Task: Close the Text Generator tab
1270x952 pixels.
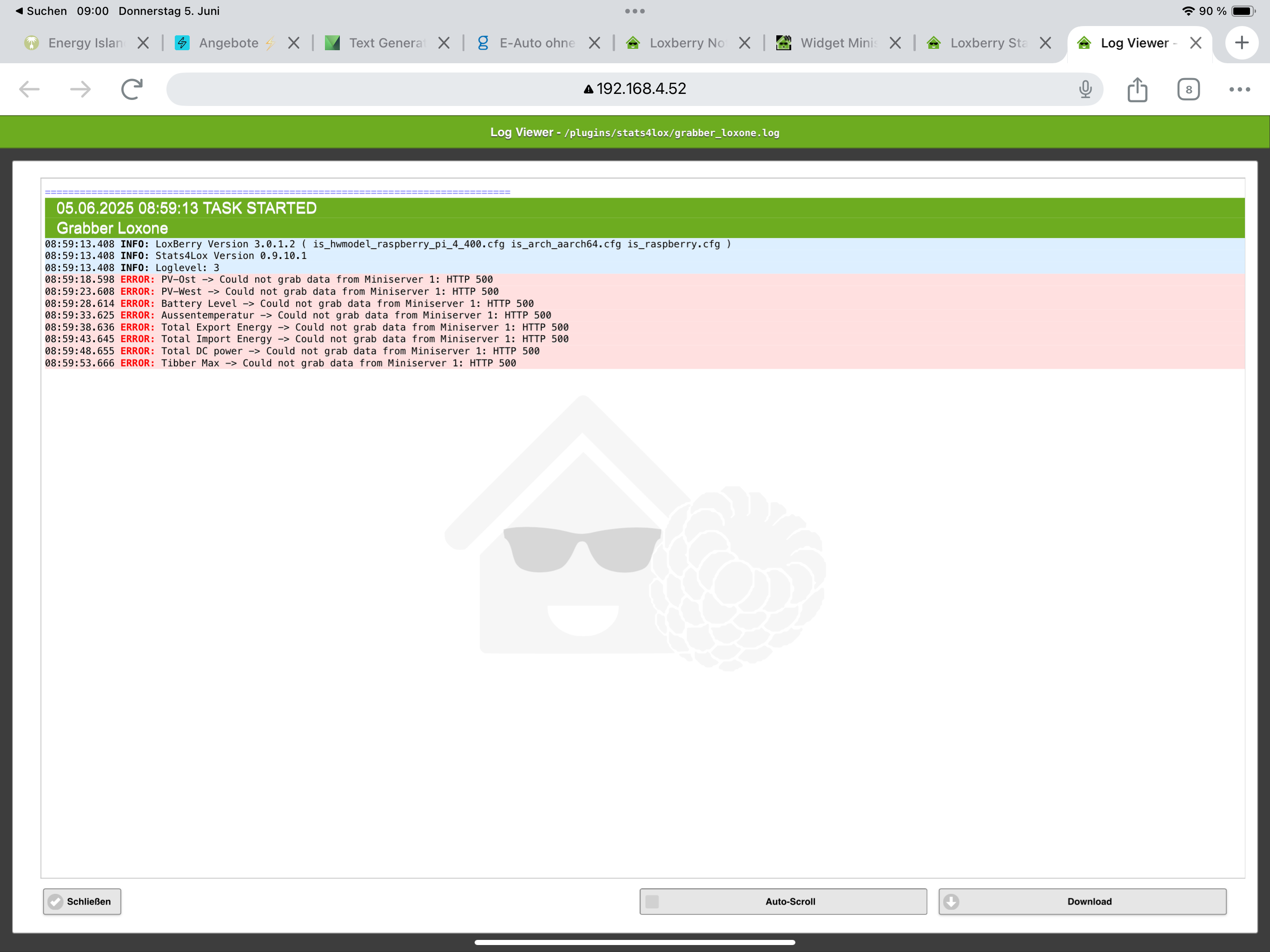Action: point(444,43)
